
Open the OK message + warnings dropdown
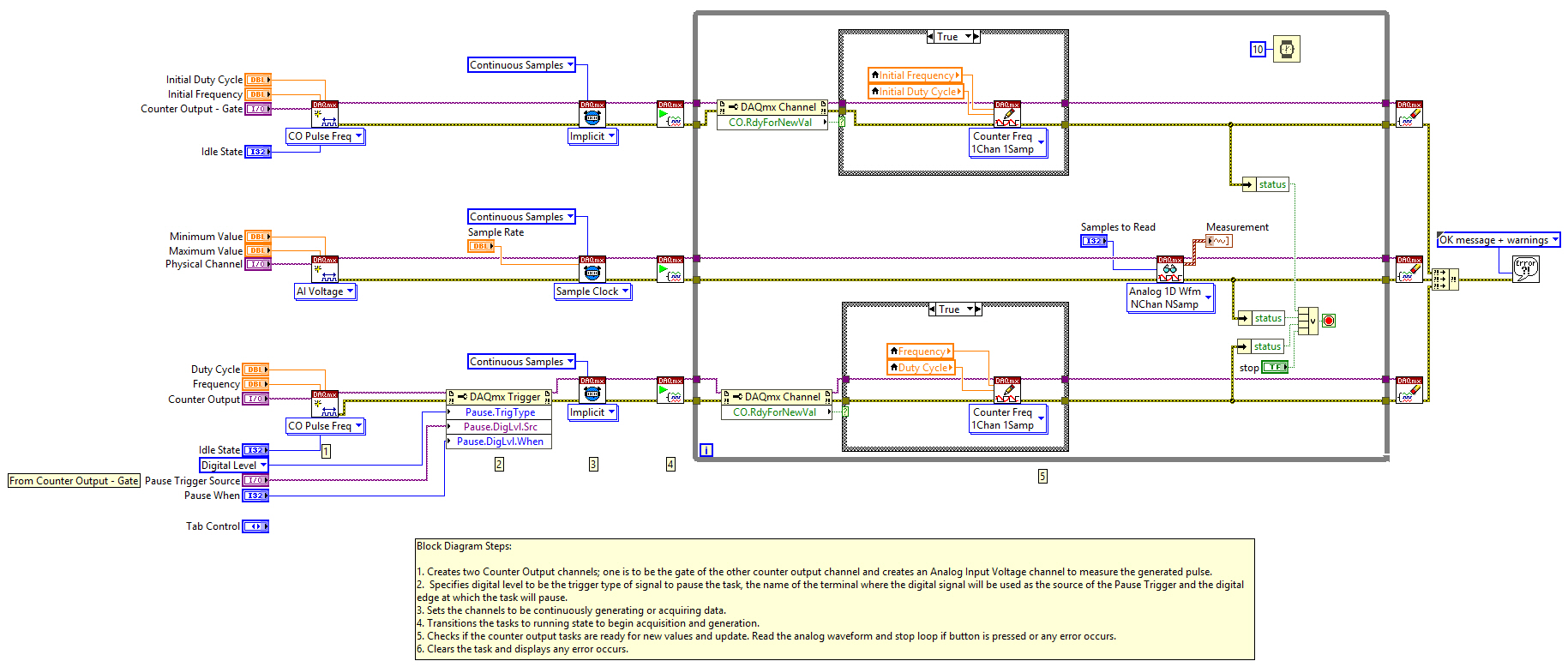pos(1499,240)
